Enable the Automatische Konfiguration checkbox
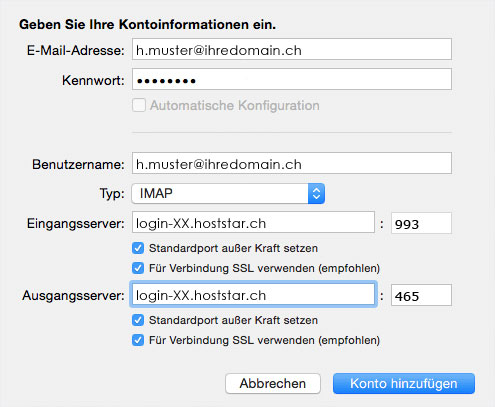Screen dimensions: 495x407 [139, 105]
